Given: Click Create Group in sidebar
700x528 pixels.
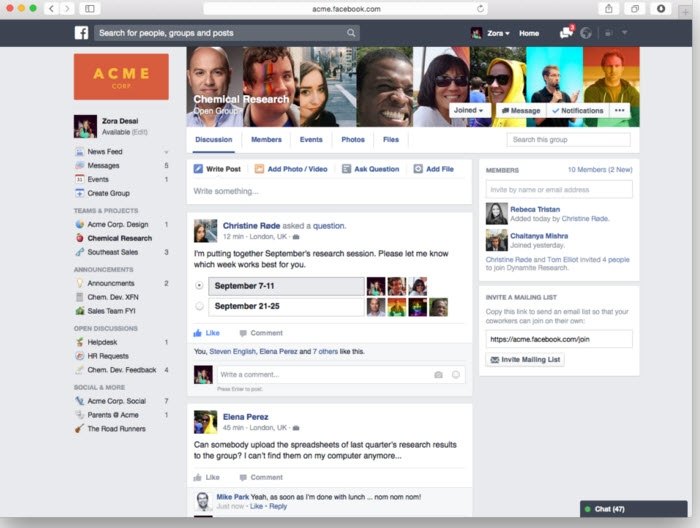Looking at the screenshot, I should [x=108, y=193].
